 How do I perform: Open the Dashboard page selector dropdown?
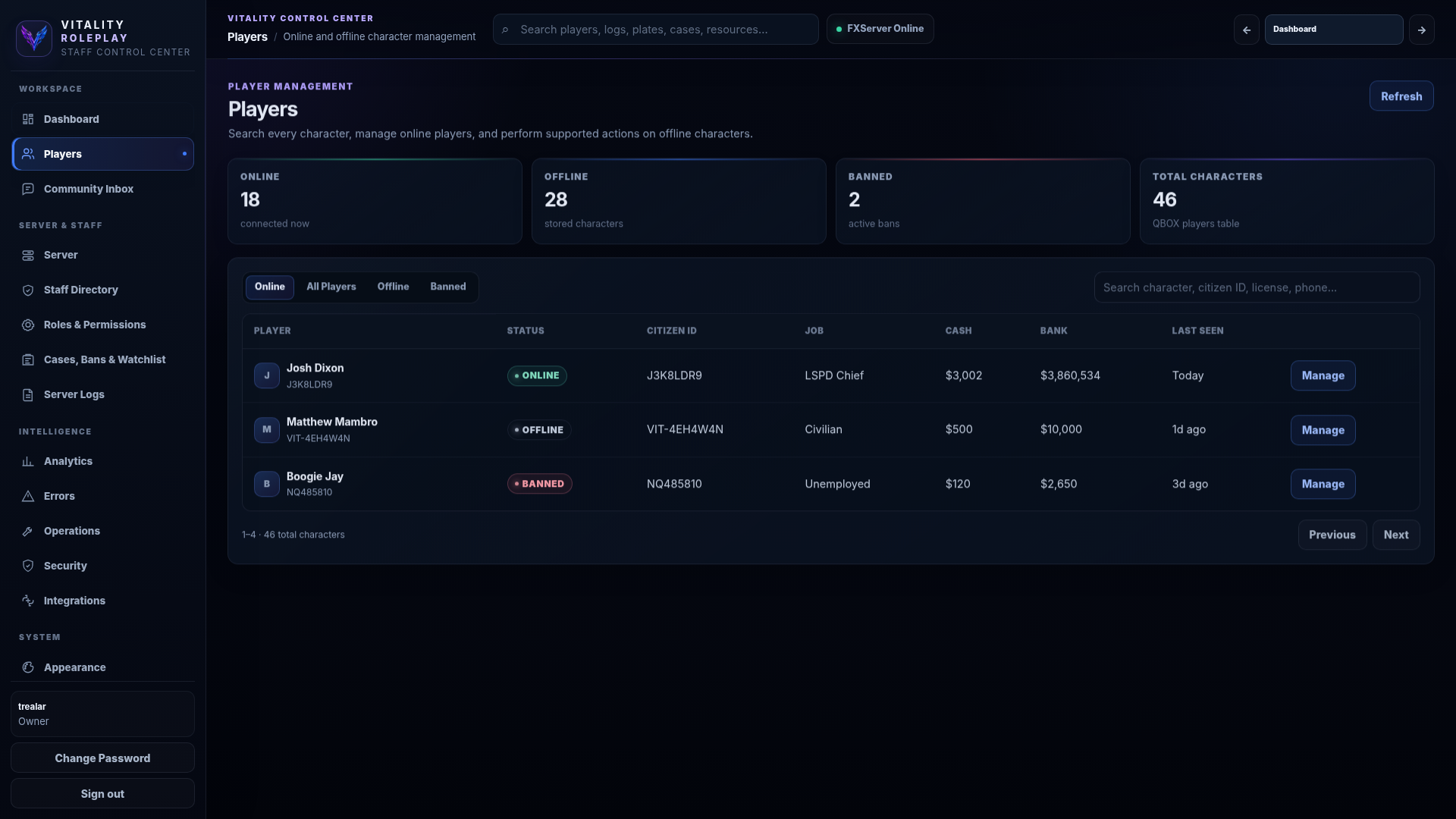1333,30
